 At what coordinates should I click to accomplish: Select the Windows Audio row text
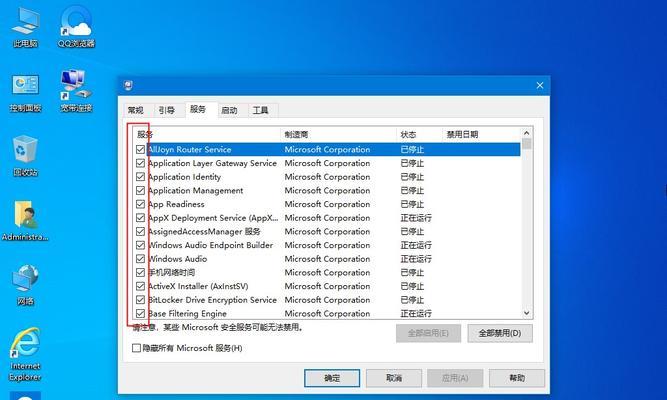pos(177,259)
